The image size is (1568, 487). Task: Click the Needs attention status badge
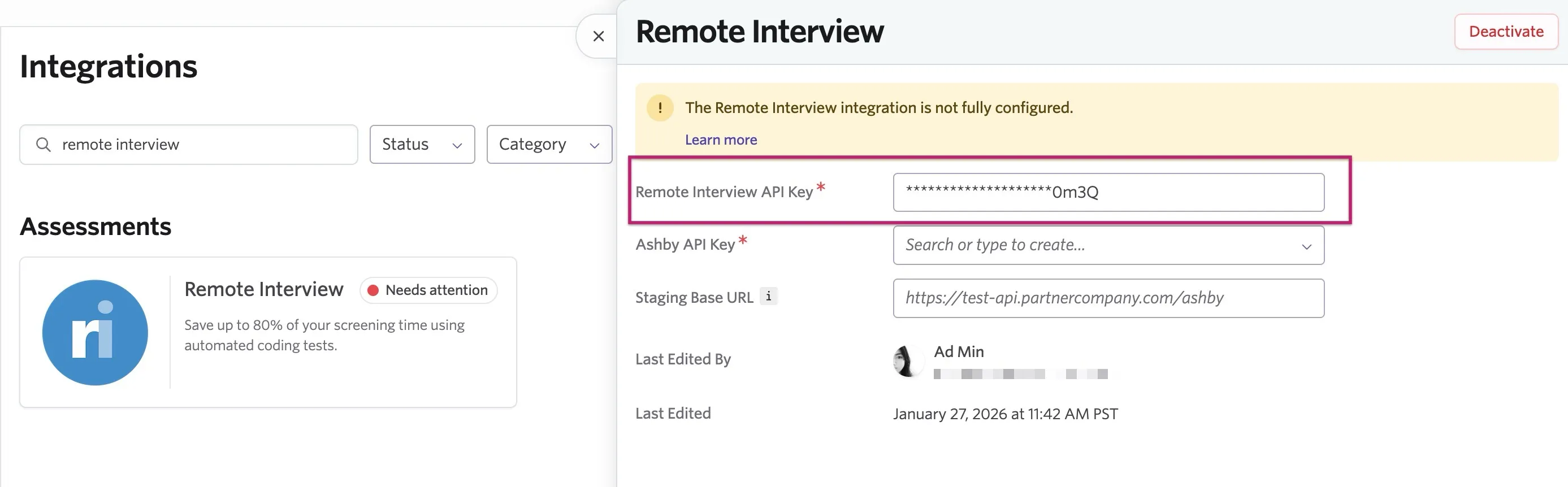428,290
